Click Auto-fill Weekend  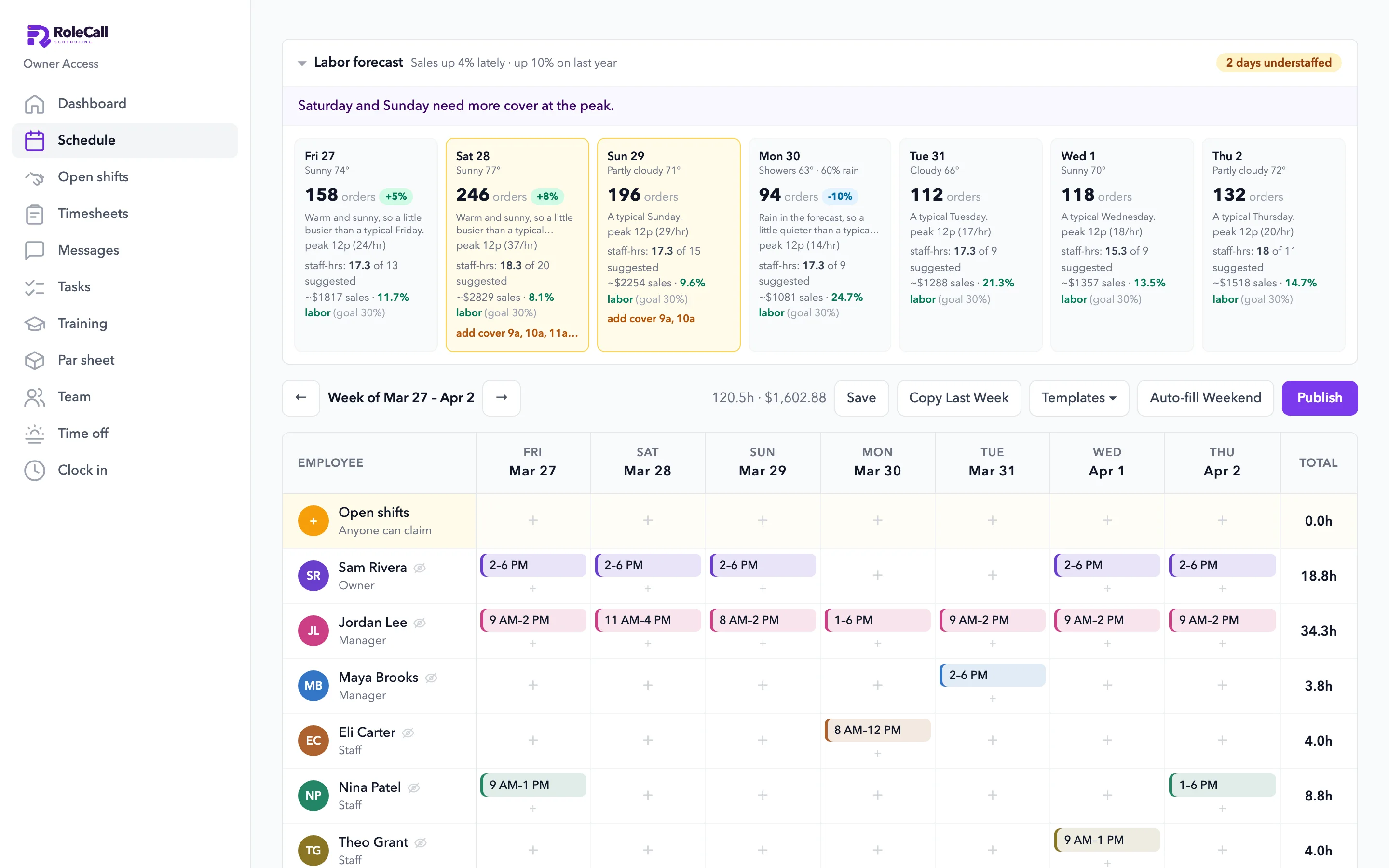[x=1205, y=398]
